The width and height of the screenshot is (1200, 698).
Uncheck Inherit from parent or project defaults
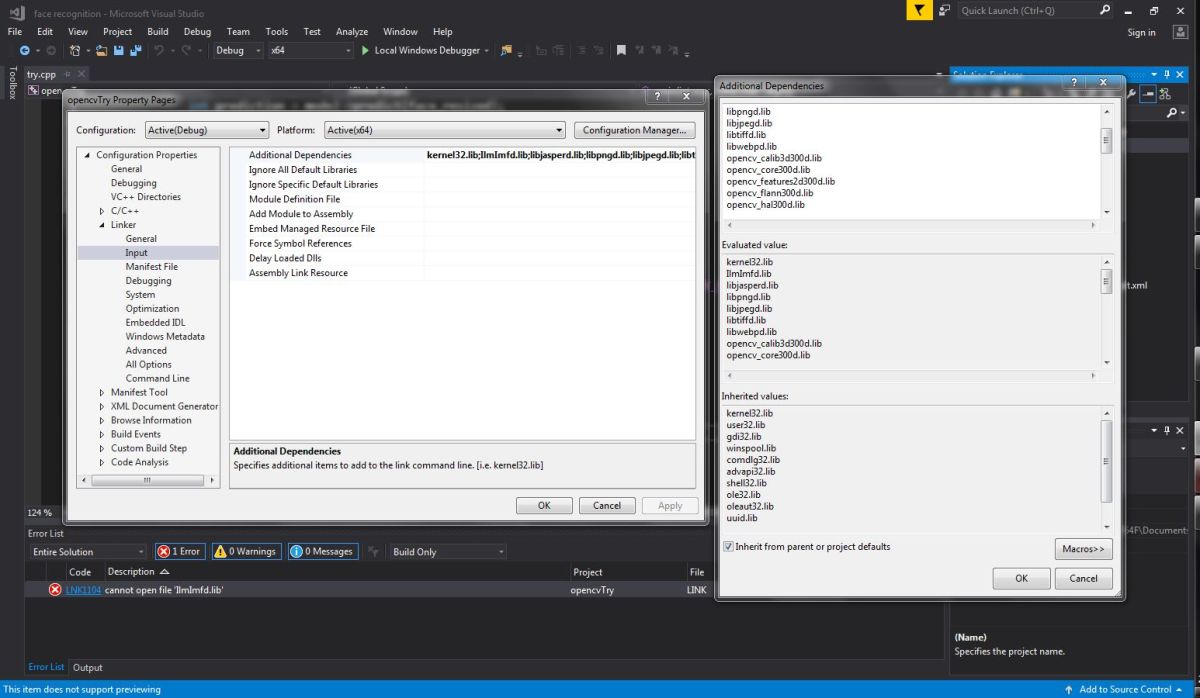[727, 546]
